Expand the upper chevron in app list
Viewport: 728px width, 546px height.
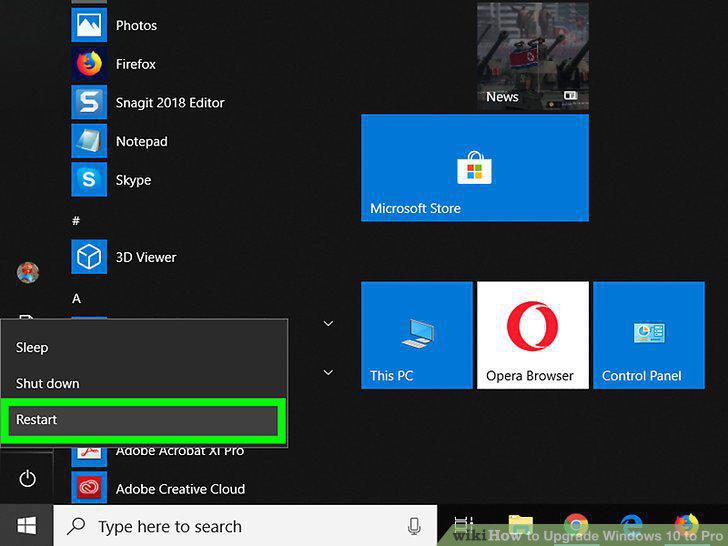[x=328, y=324]
